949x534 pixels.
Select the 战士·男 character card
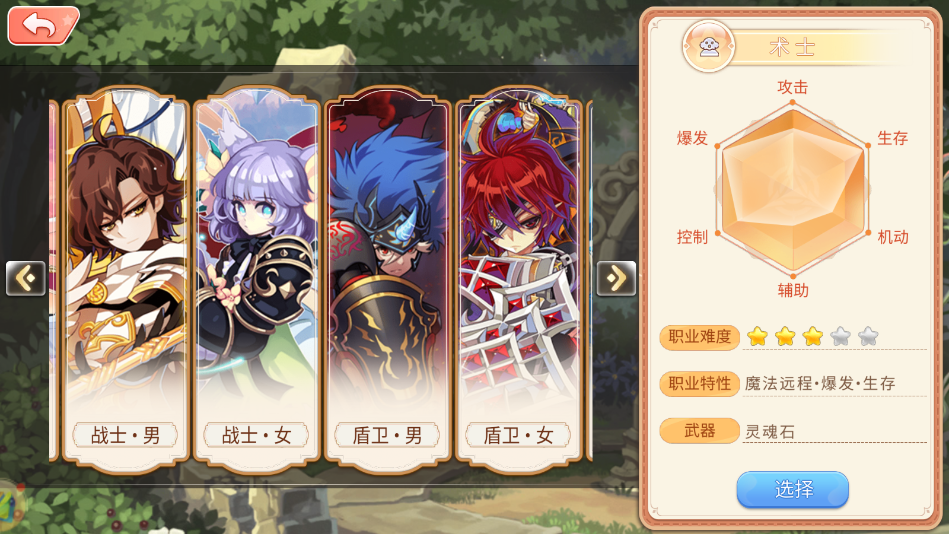pos(126,280)
